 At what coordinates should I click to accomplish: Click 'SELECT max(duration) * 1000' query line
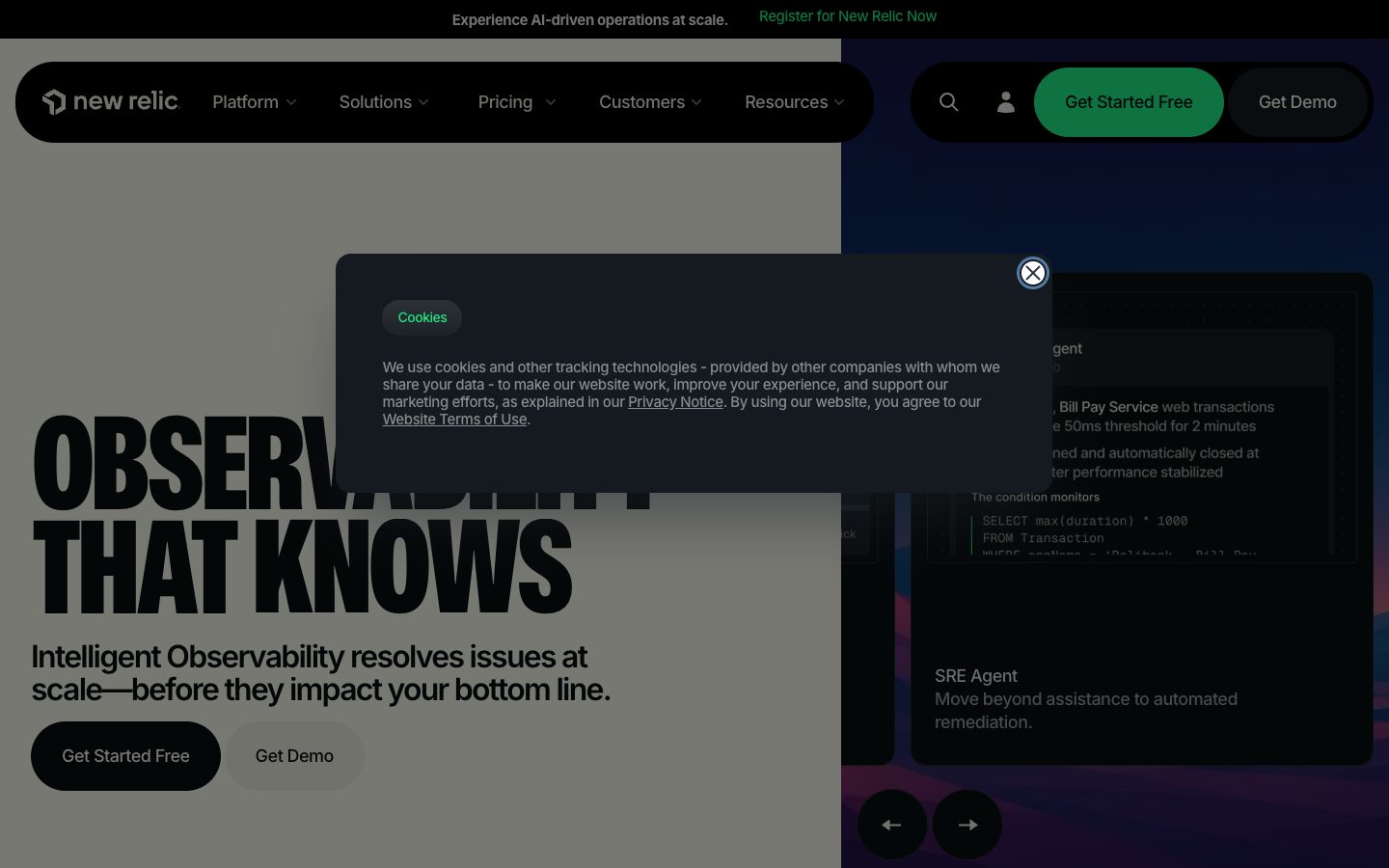point(1085,521)
